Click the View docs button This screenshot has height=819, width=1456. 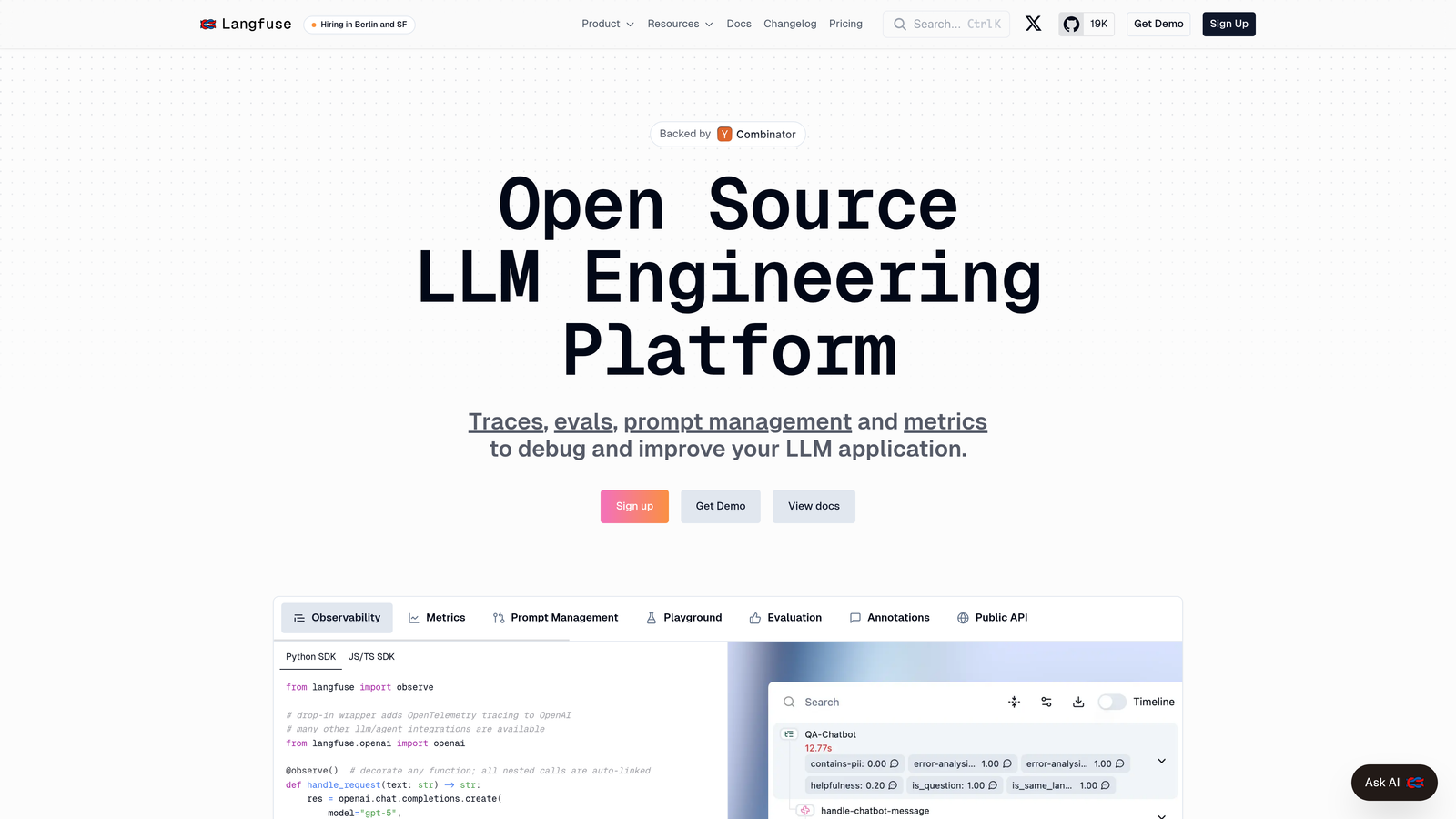[x=814, y=507]
